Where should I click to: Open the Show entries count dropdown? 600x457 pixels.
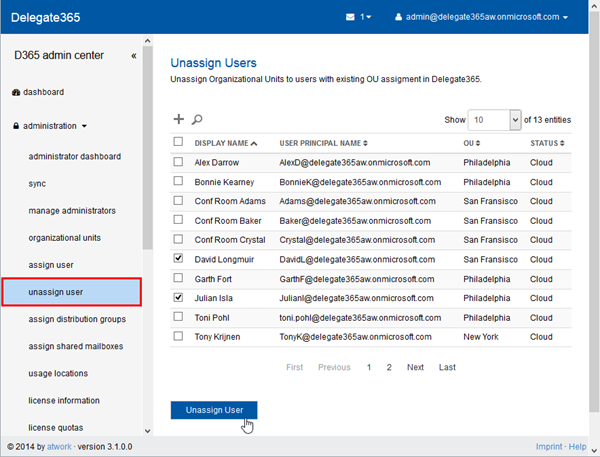point(497,119)
